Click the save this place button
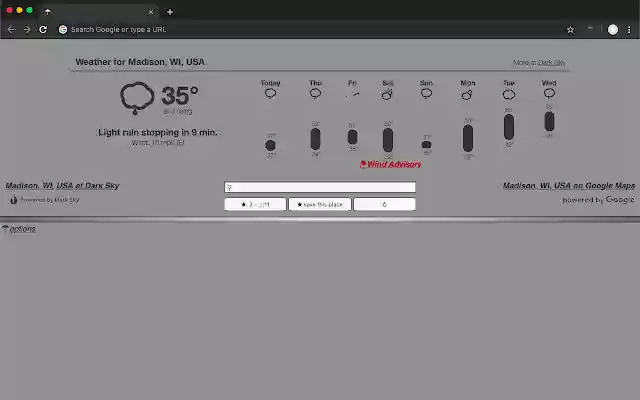 coord(320,204)
